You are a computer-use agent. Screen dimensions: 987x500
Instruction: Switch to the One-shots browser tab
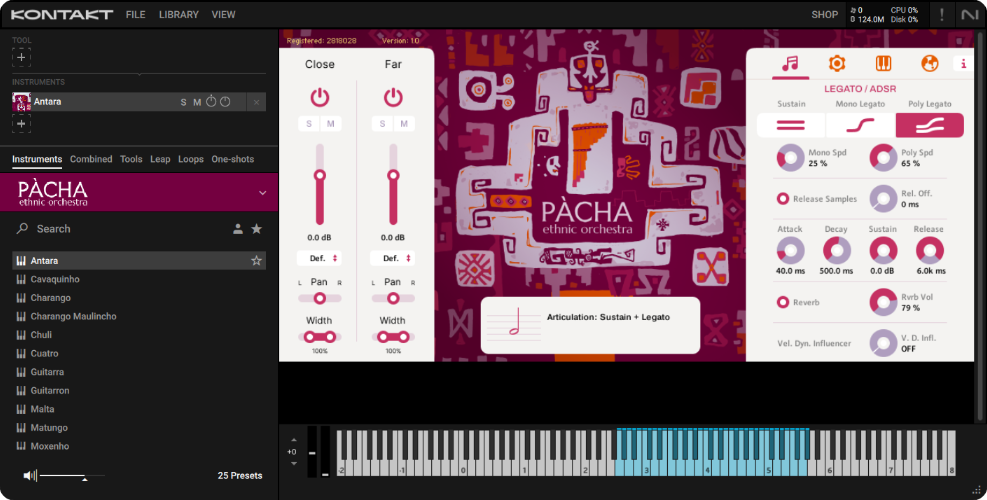233,159
